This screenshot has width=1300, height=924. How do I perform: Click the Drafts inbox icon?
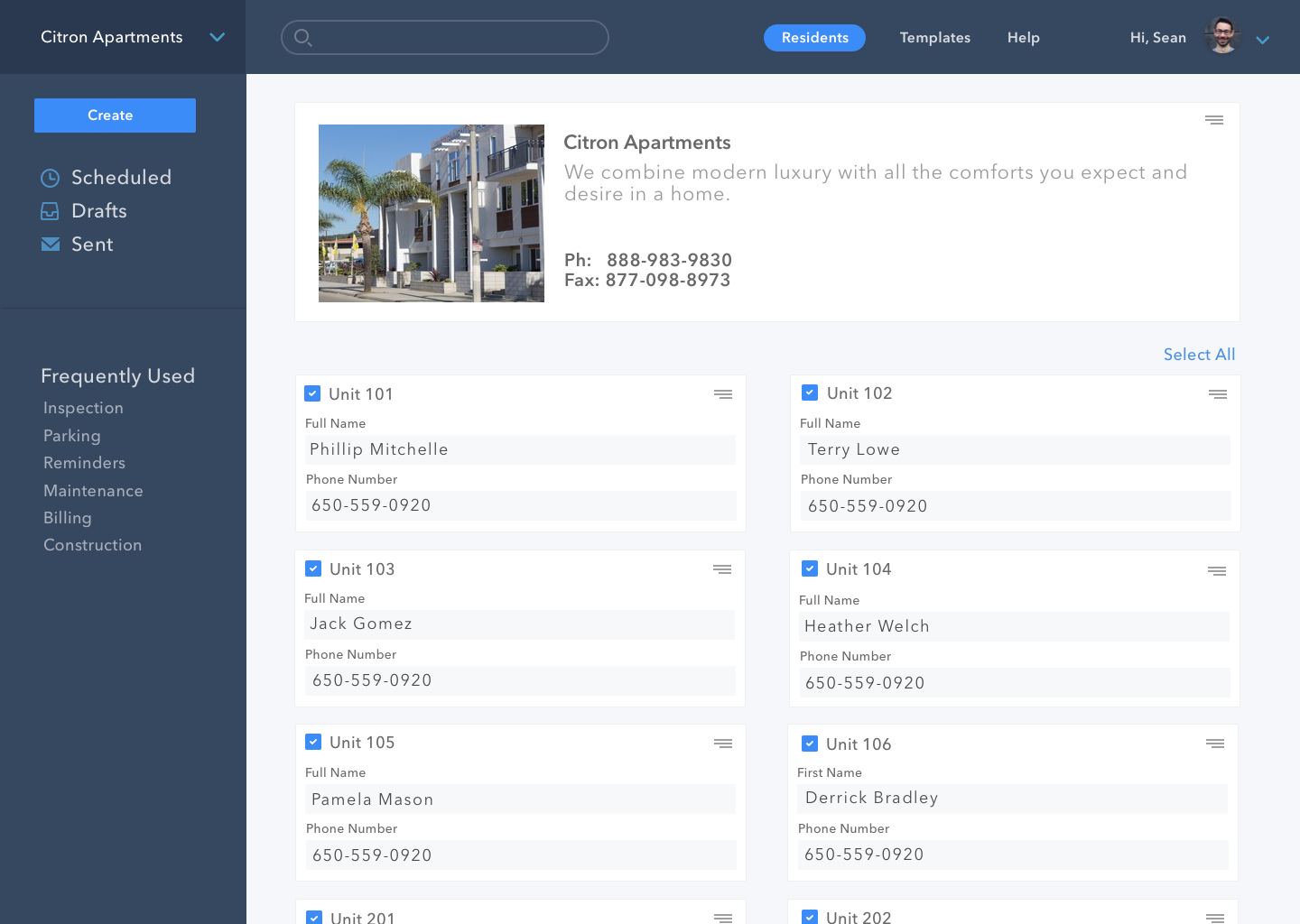click(x=51, y=211)
